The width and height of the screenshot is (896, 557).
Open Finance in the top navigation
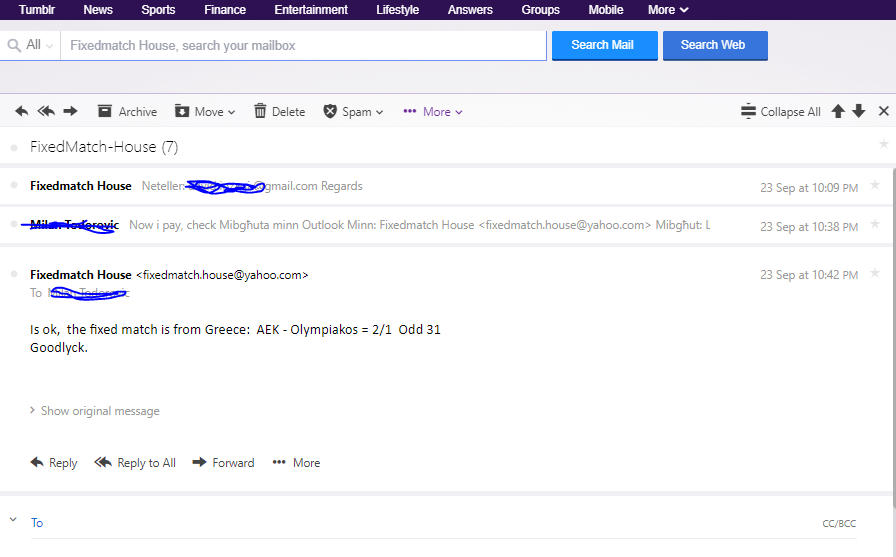[x=225, y=10]
